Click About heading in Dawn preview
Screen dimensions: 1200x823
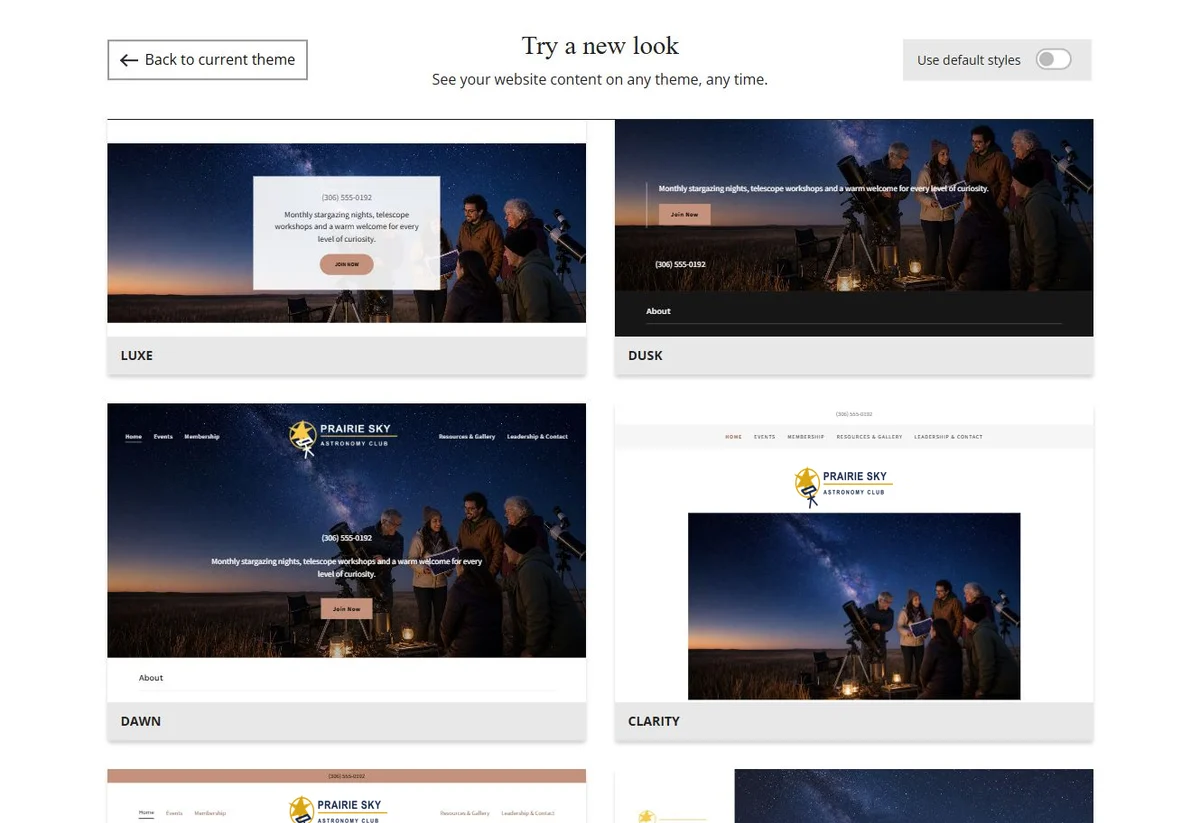tap(151, 678)
